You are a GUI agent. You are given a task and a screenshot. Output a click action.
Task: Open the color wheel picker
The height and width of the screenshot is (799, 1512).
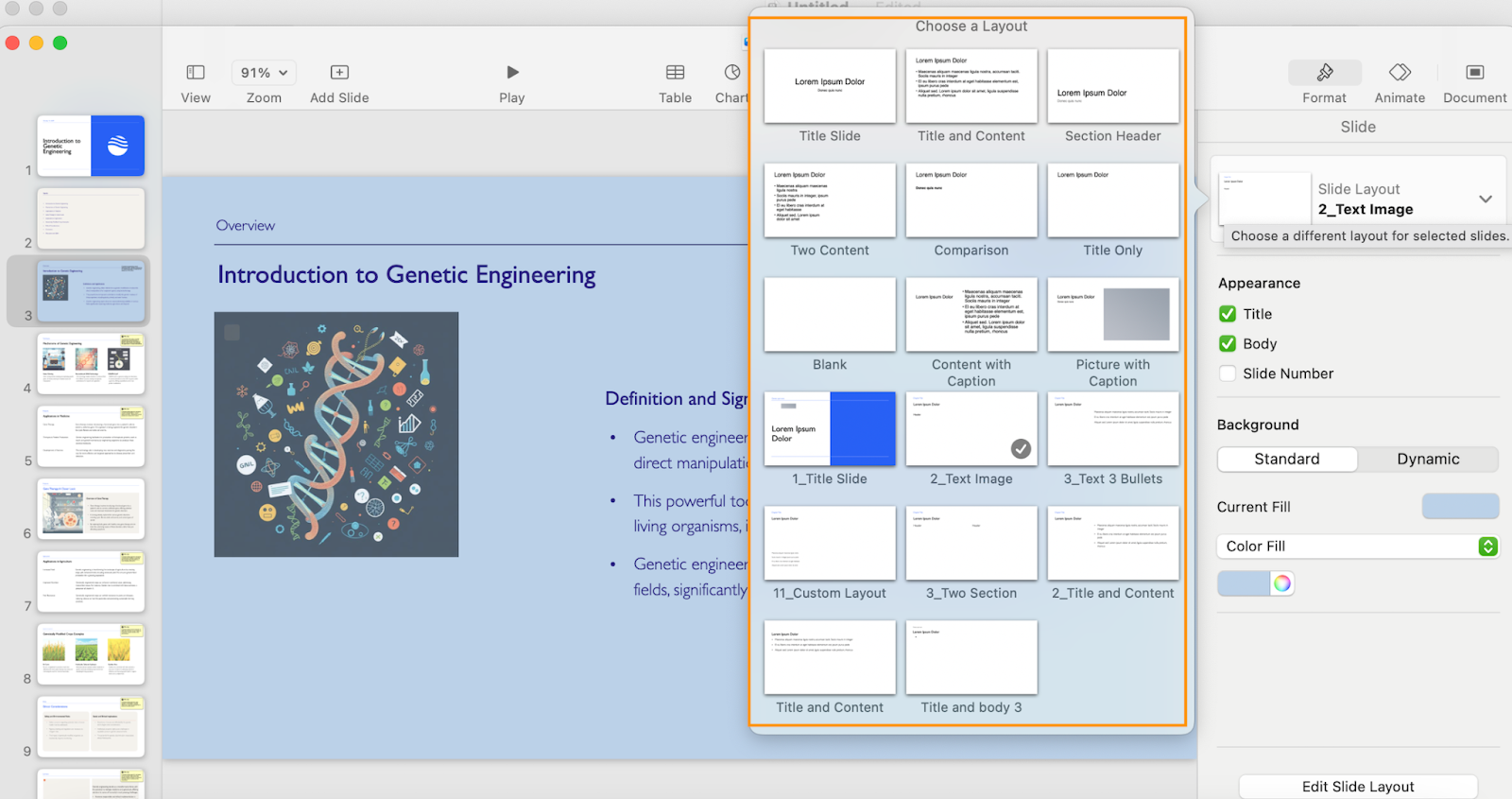click(x=1281, y=583)
